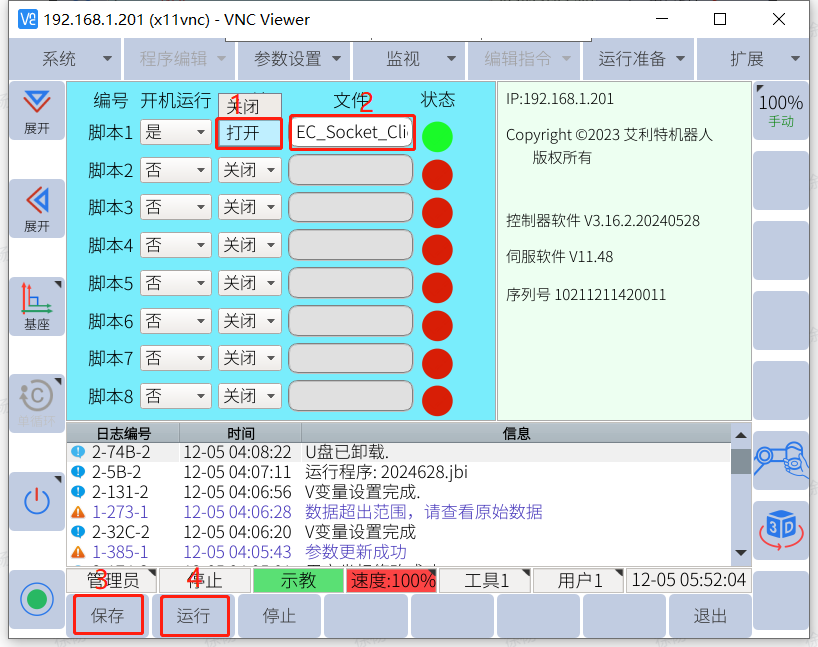
Task: Click the EC_Socket_Cli file field
Action: (351, 132)
